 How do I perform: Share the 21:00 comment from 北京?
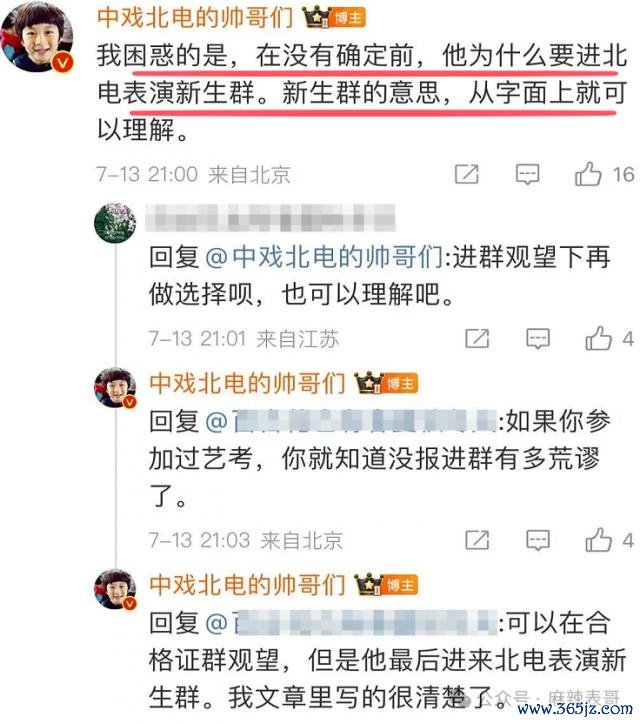pos(467,174)
